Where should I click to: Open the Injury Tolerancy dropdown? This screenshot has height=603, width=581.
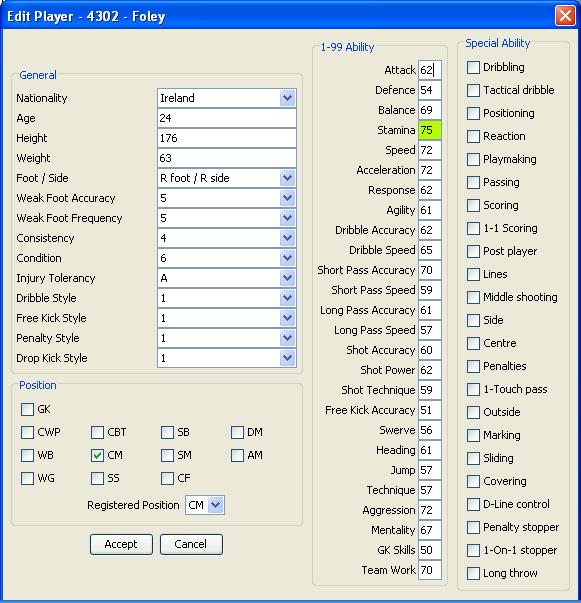288,278
